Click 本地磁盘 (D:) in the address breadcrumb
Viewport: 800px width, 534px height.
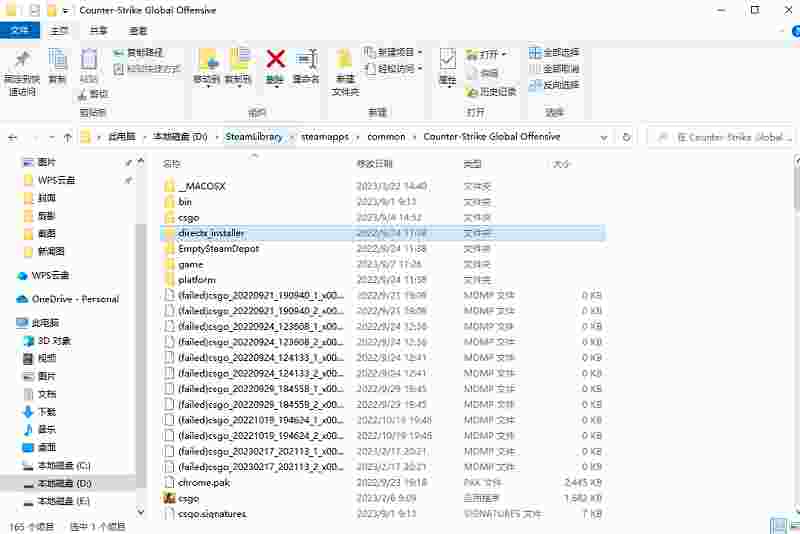pos(180,137)
